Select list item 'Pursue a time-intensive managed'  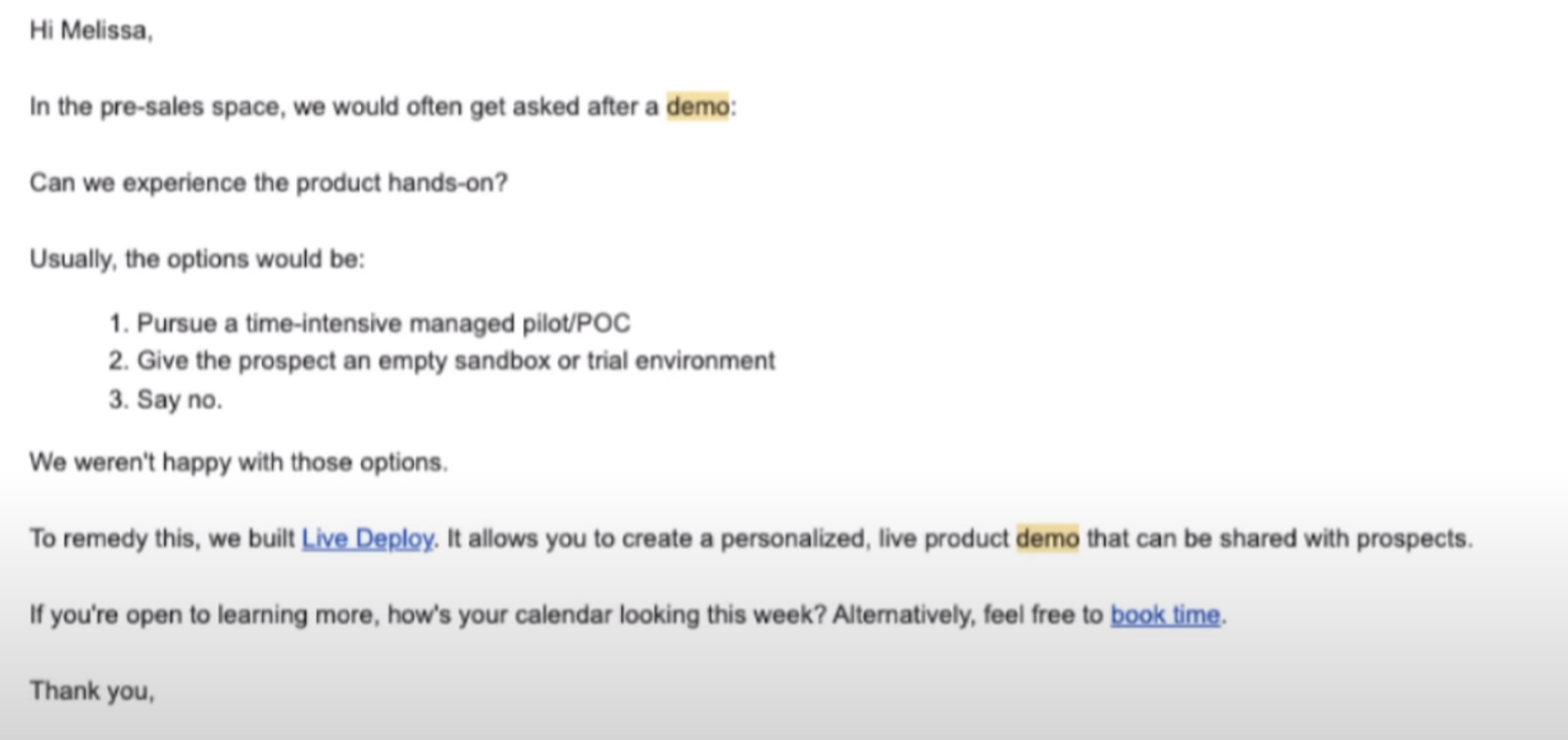tap(383, 323)
